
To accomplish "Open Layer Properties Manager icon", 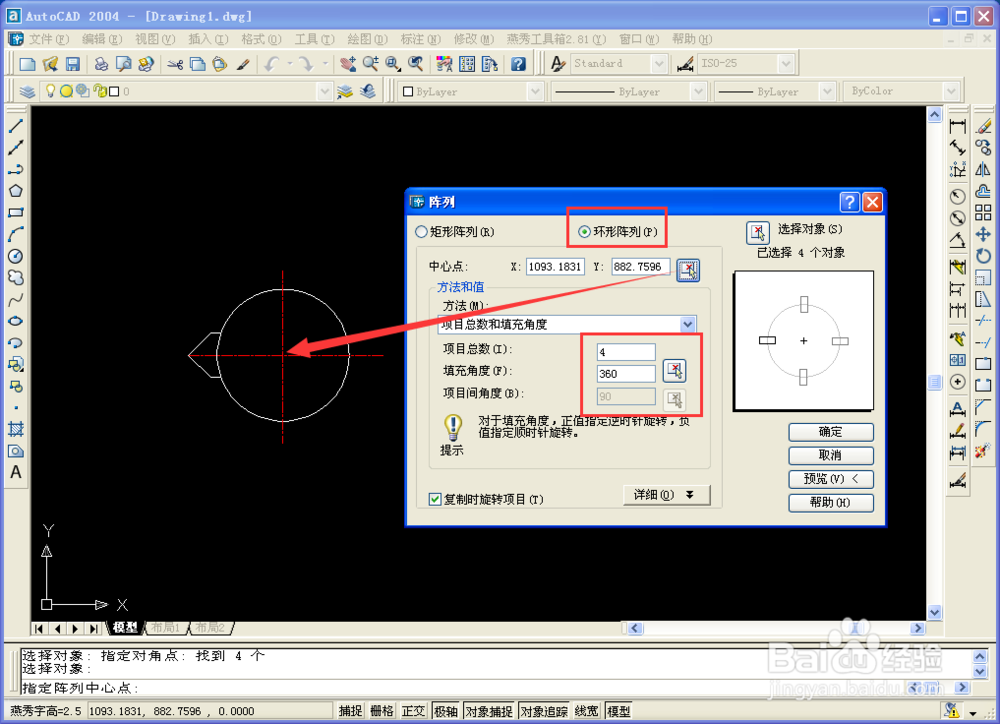I will coord(27,91).
